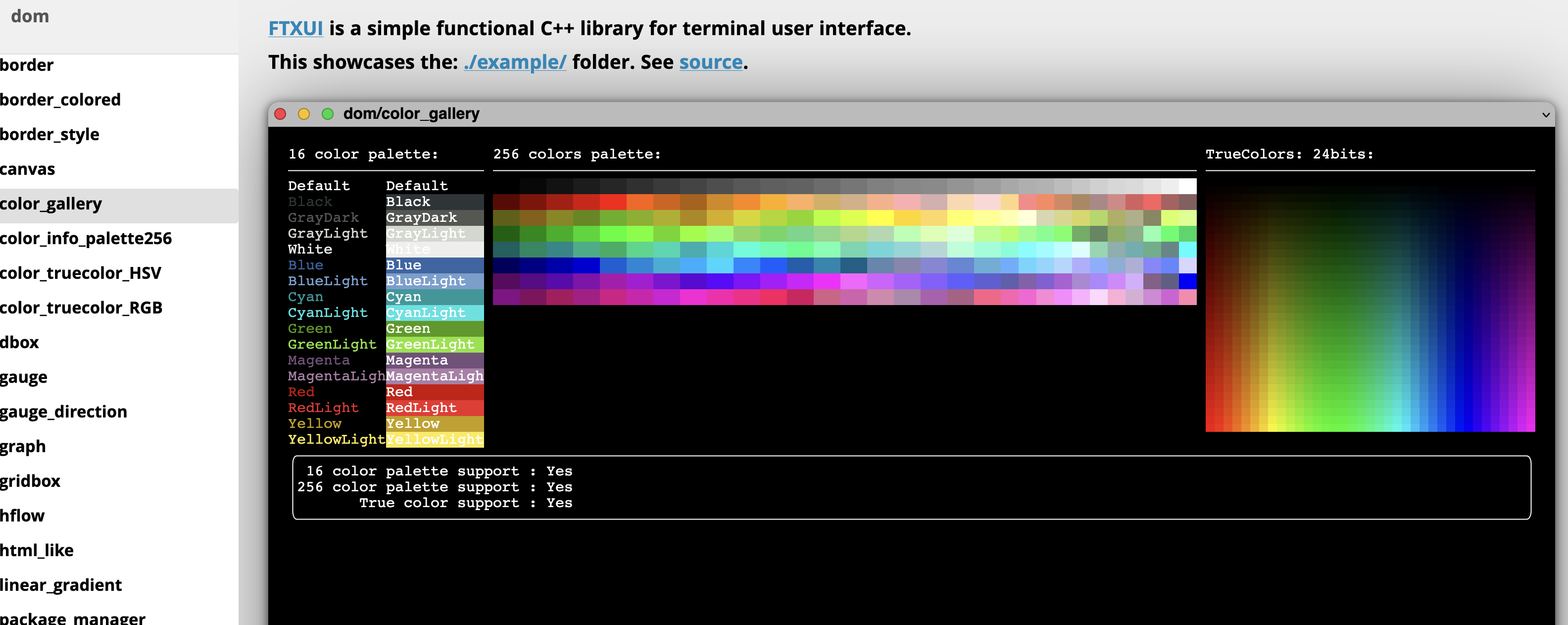Screen dimensions: 1568x625
Task: Open color_info_palette256 example
Action: 119,238
